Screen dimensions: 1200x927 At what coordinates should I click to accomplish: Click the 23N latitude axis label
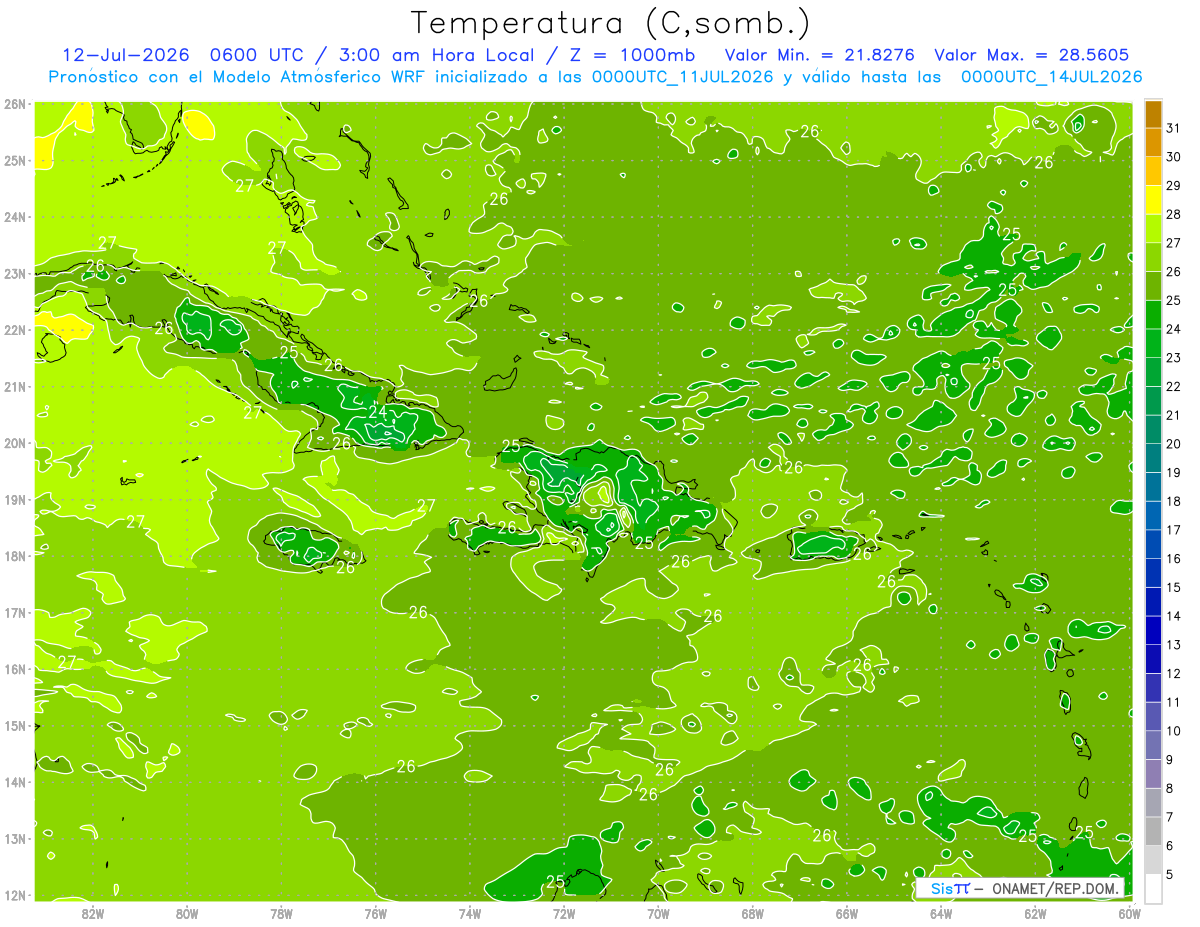click(x=14, y=274)
